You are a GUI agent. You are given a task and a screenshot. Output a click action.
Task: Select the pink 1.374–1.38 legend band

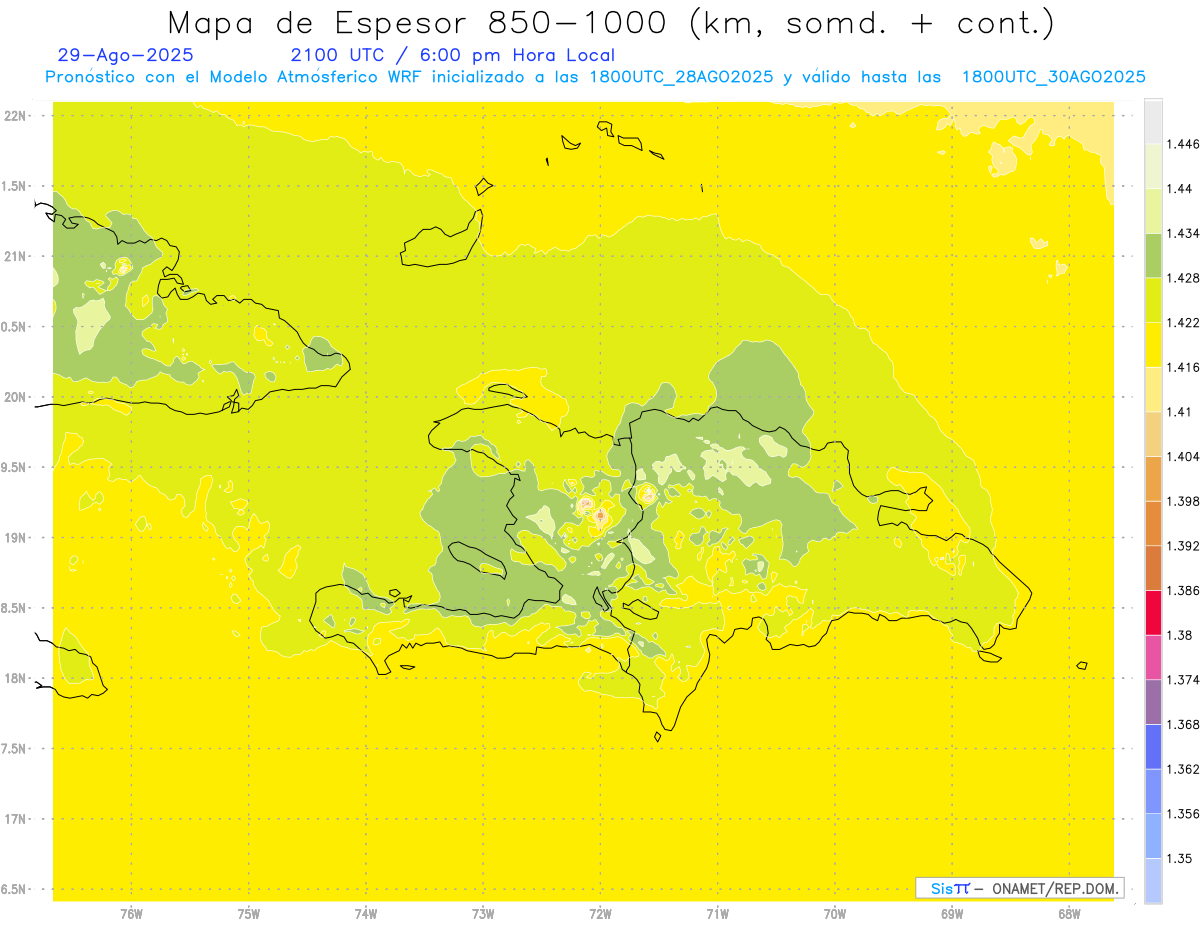[1153, 657]
